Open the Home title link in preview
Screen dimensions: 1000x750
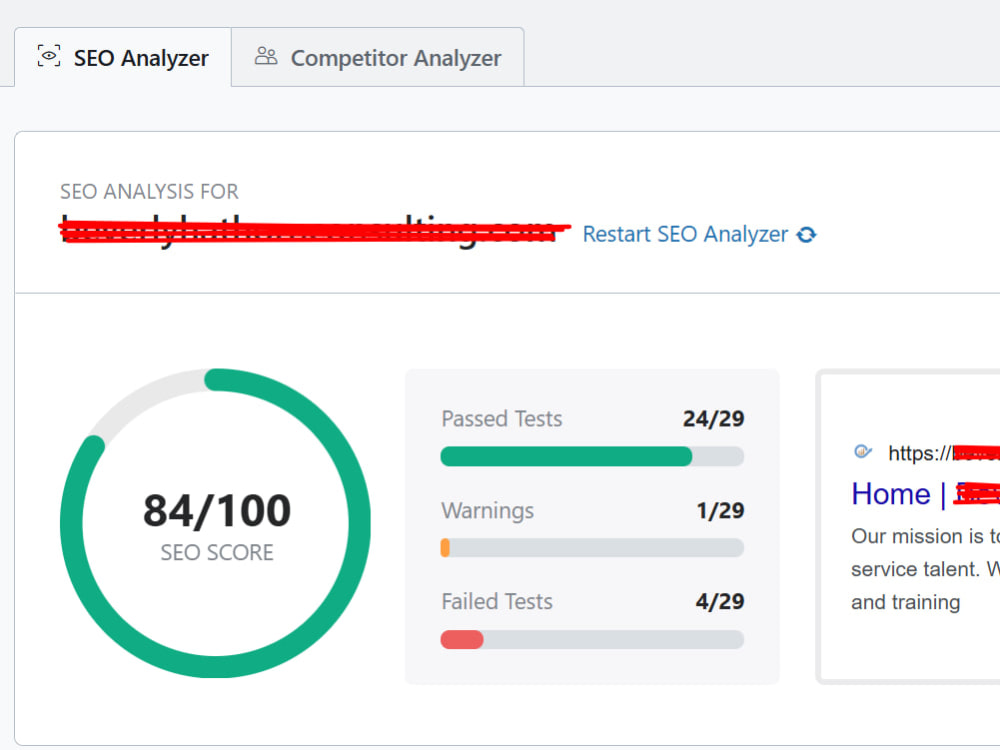(925, 494)
